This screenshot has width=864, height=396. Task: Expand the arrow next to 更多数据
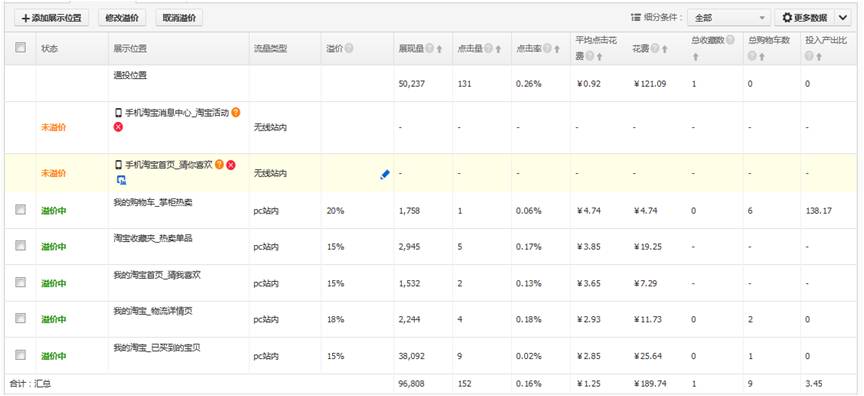point(843,18)
